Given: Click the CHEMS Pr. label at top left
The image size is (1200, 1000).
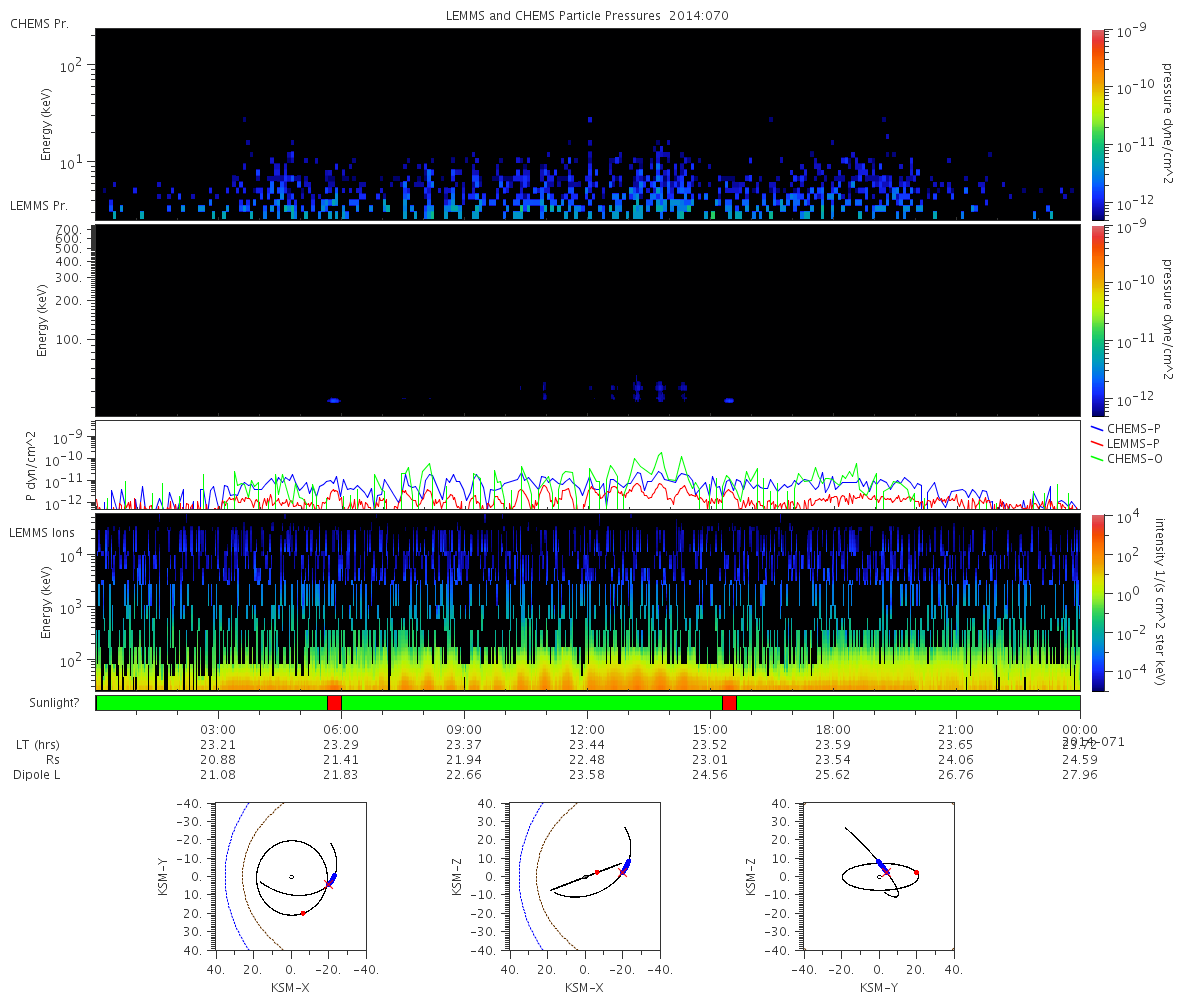Looking at the screenshot, I should 39,23.
